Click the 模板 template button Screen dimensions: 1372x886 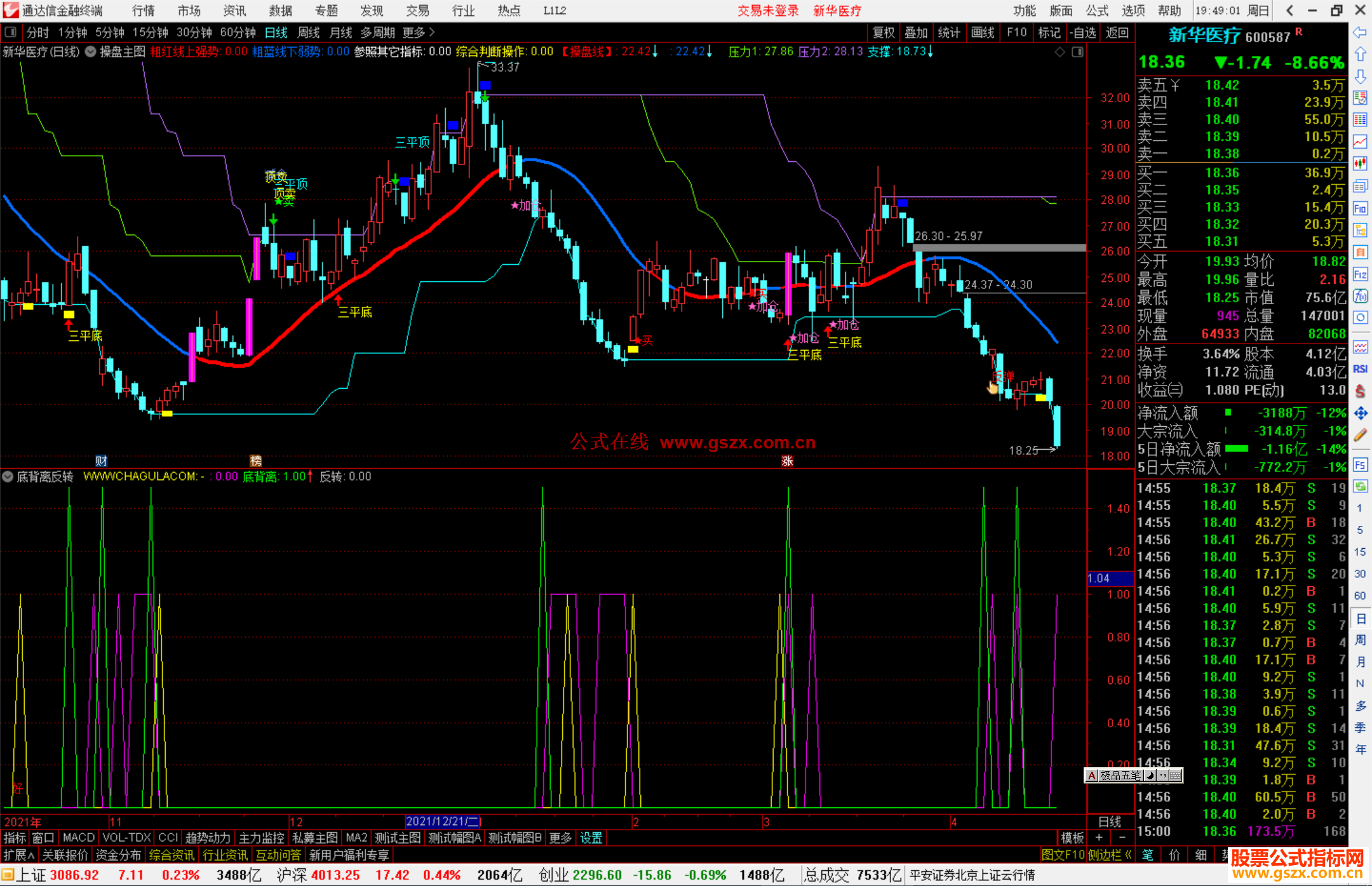(1072, 838)
